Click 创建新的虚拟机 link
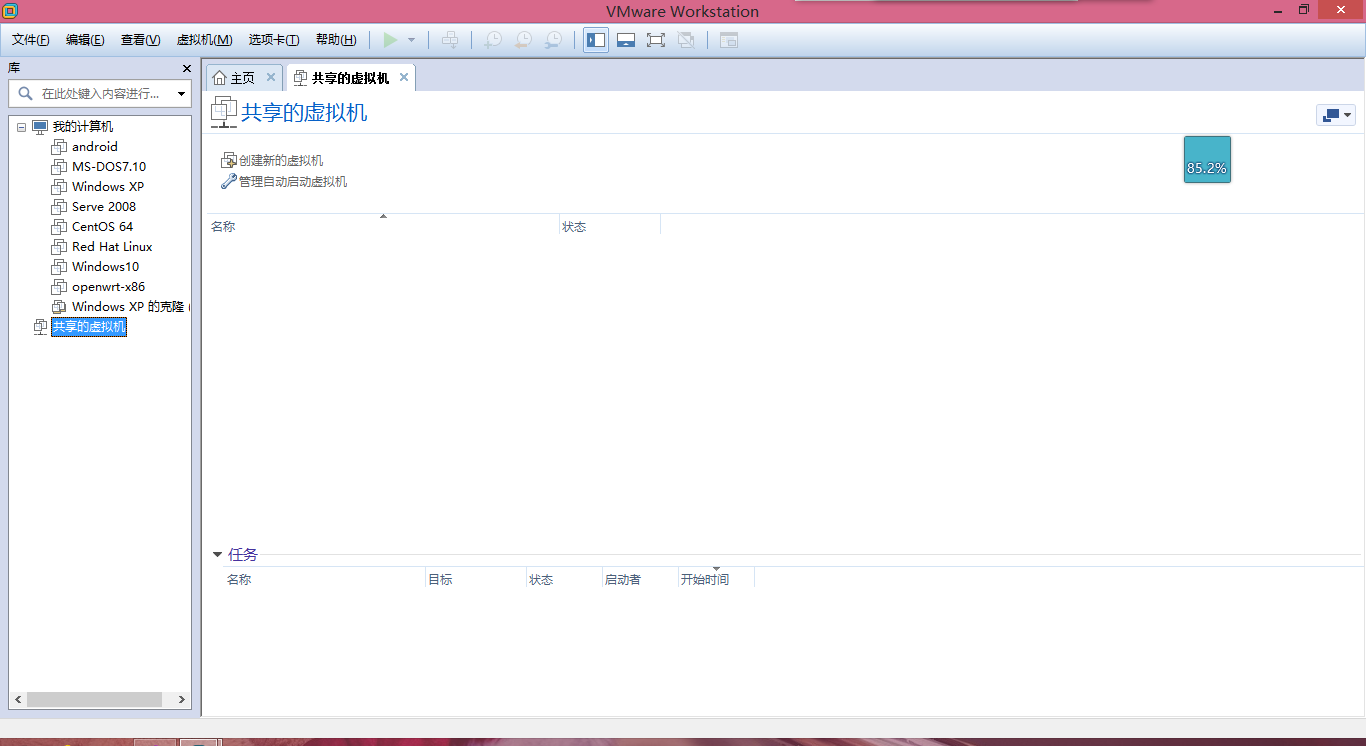Viewport: 1366px width, 746px height. coord(280,160)
